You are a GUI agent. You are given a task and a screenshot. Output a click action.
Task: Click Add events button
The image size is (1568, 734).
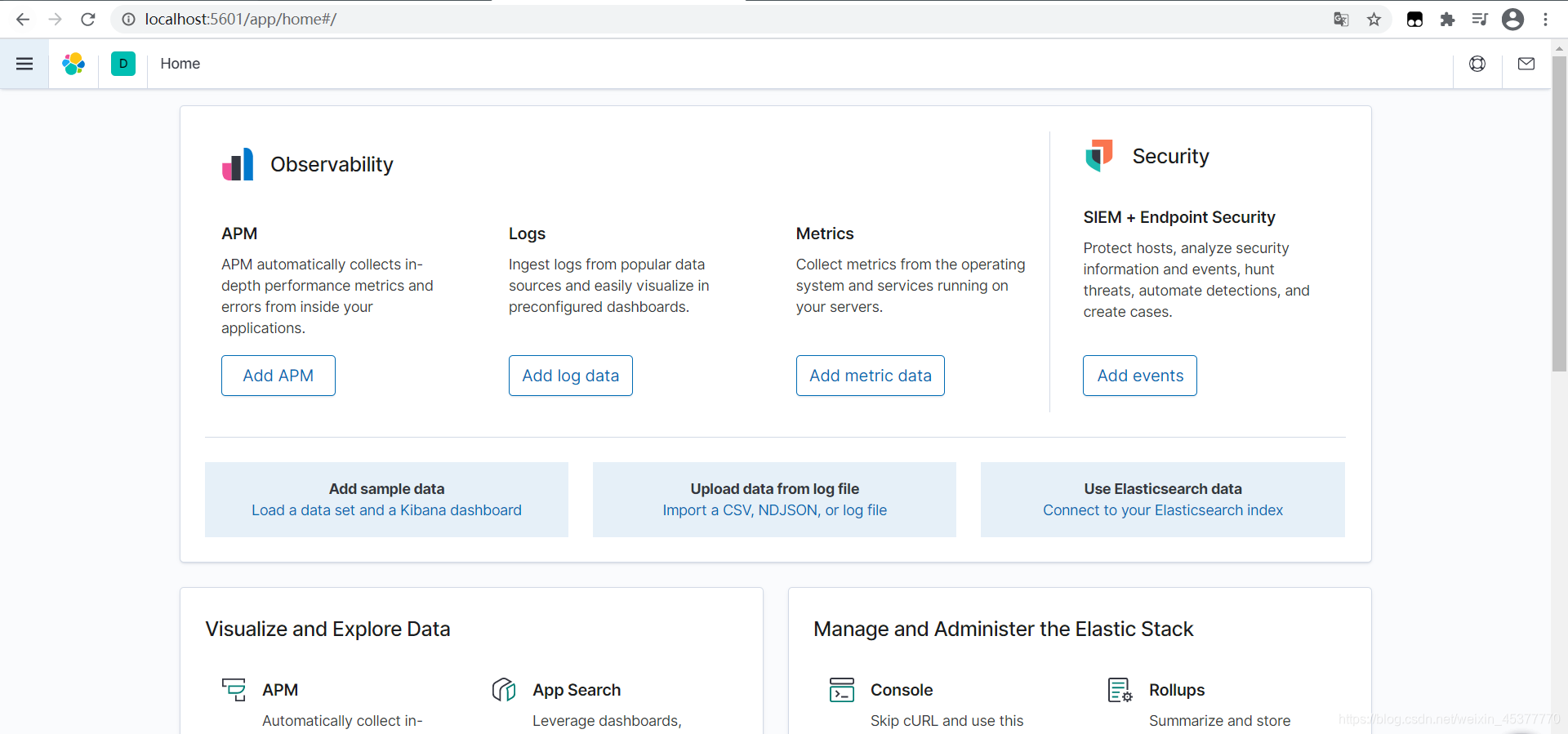pyautogui.click(x=1140, y=376)
